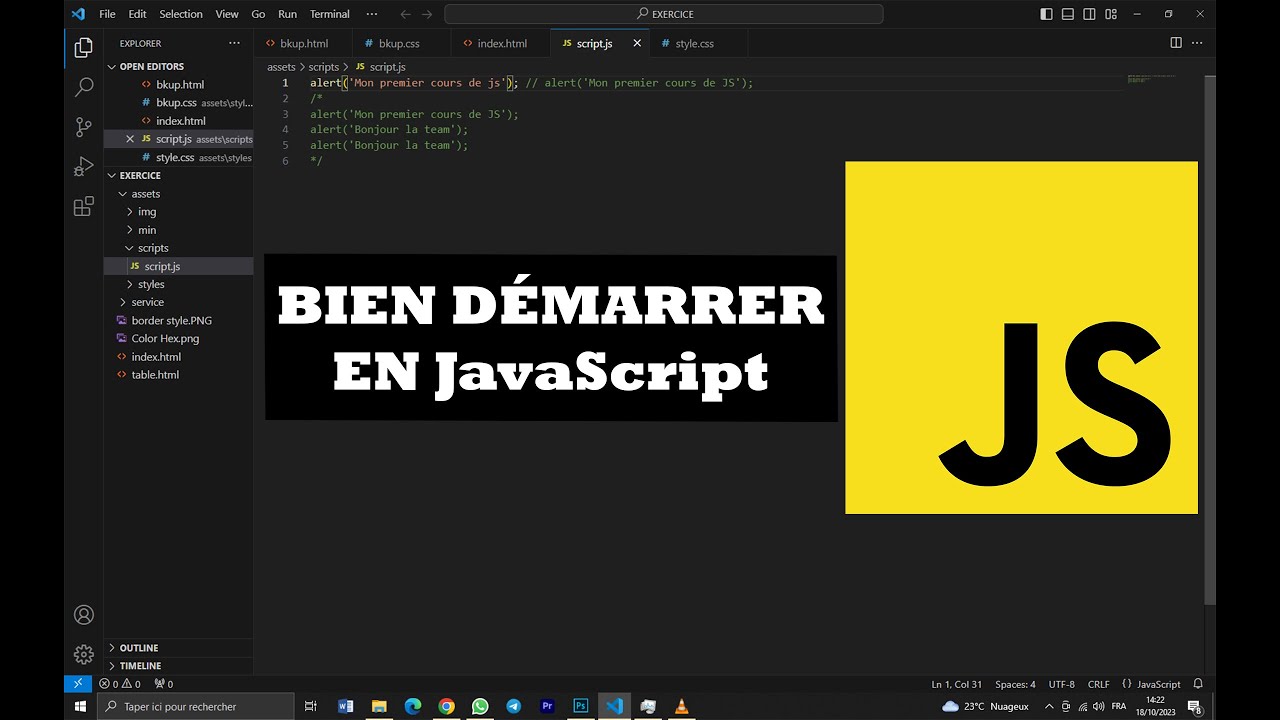Open border style.PNG in explorer

tap(178, 321)
